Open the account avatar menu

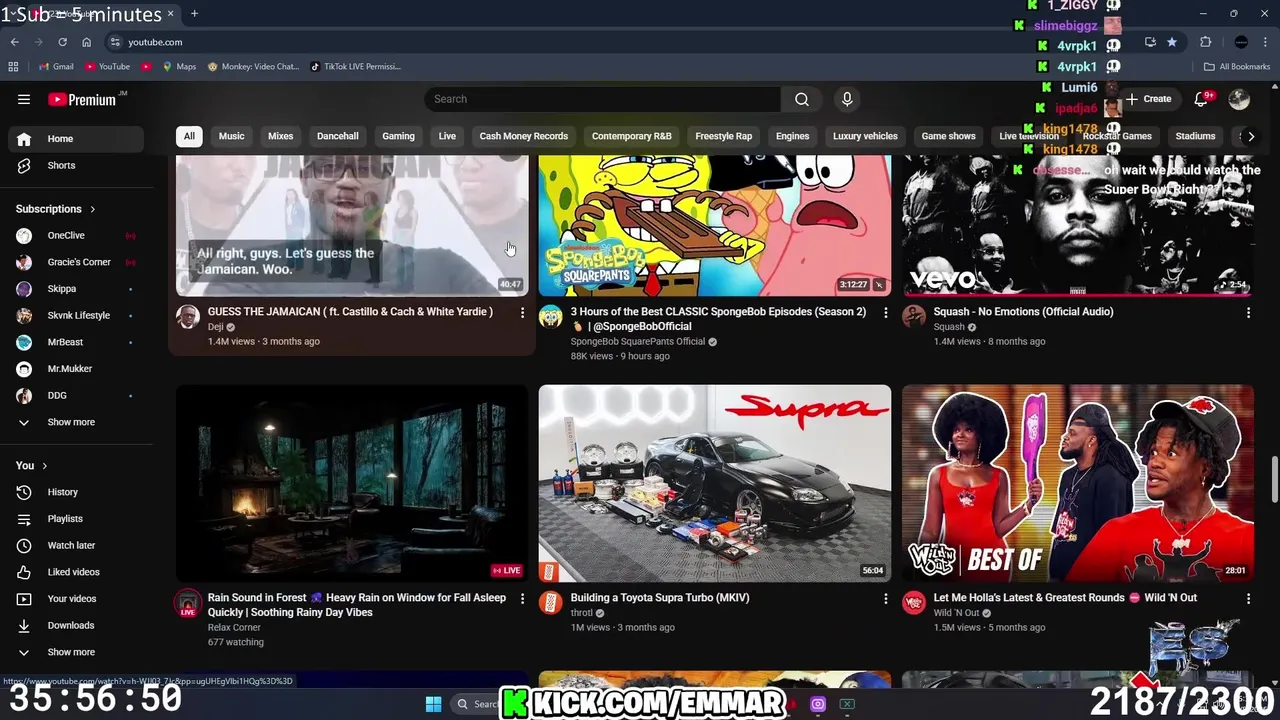click(x=1239, y=99)
